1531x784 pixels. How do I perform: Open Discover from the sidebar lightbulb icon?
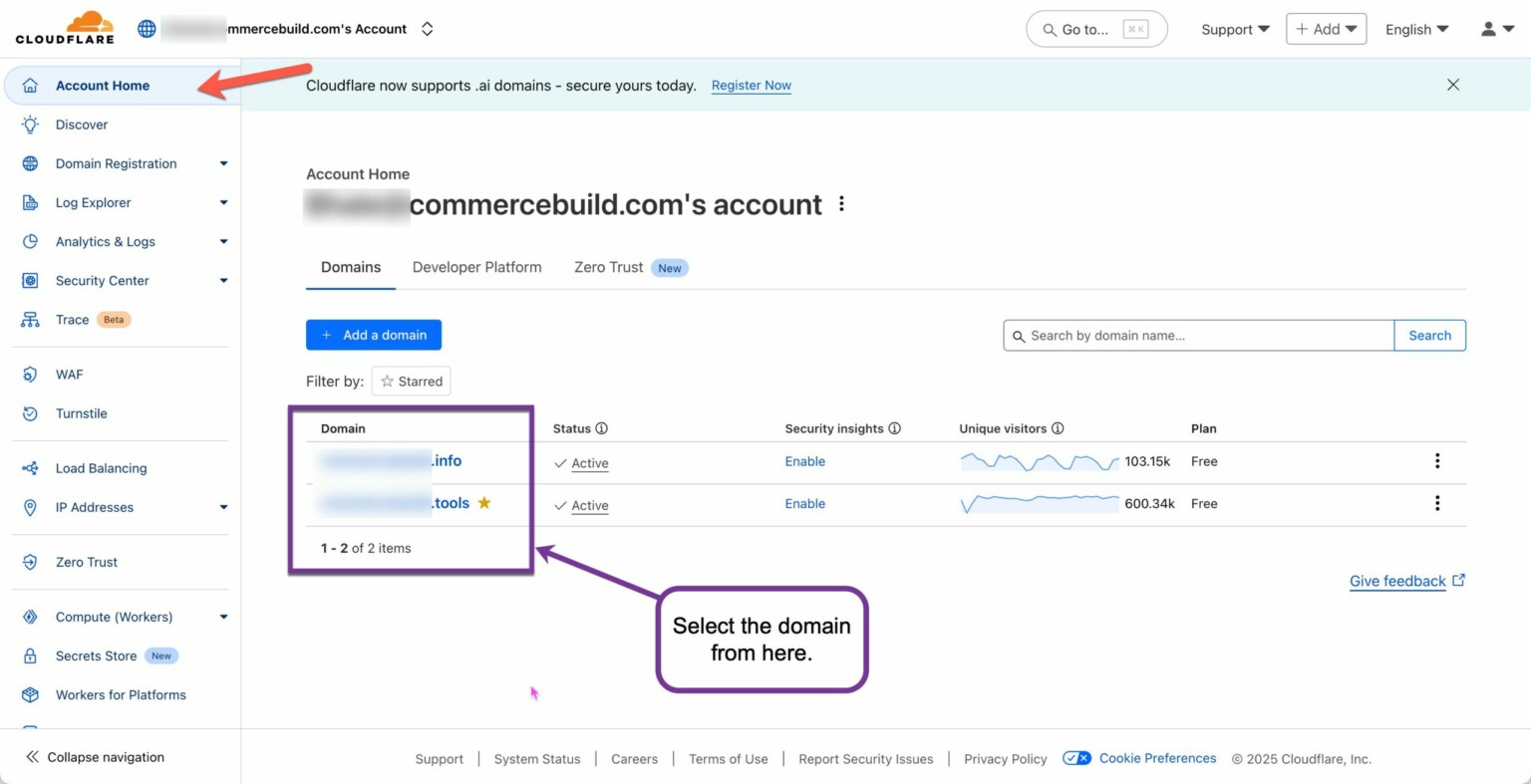[31, 125]
